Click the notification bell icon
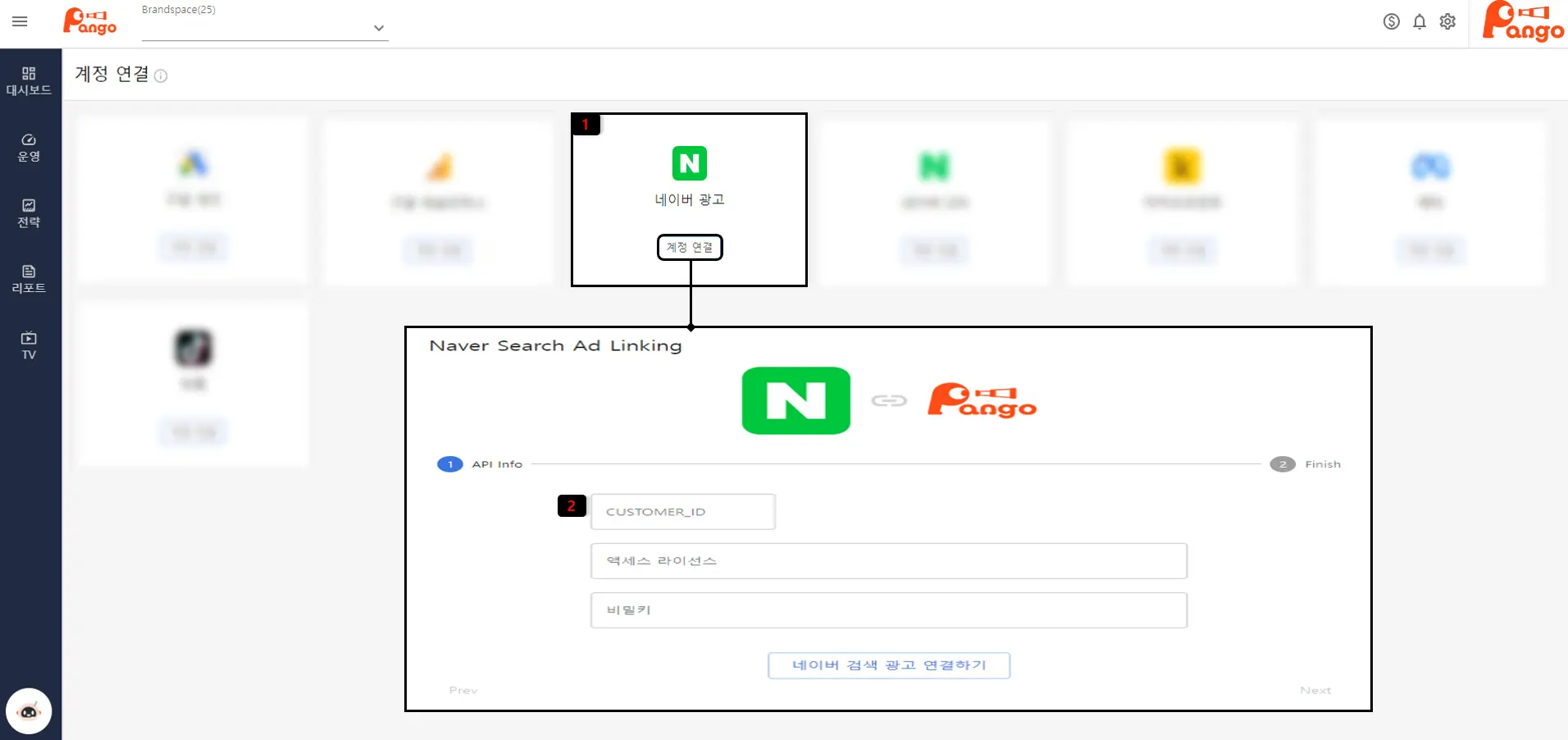1568x740 pixels. (x=1420, y=22)
